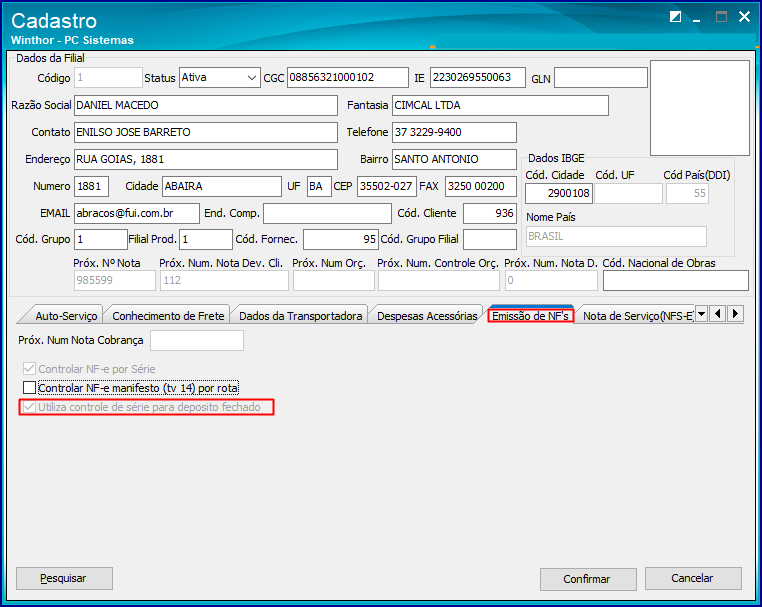The height and width of the screenshot is (607, 762).
Task: Click the Endereço field RUA GOIAS, 1881
Action: click(x=206, y=159)
